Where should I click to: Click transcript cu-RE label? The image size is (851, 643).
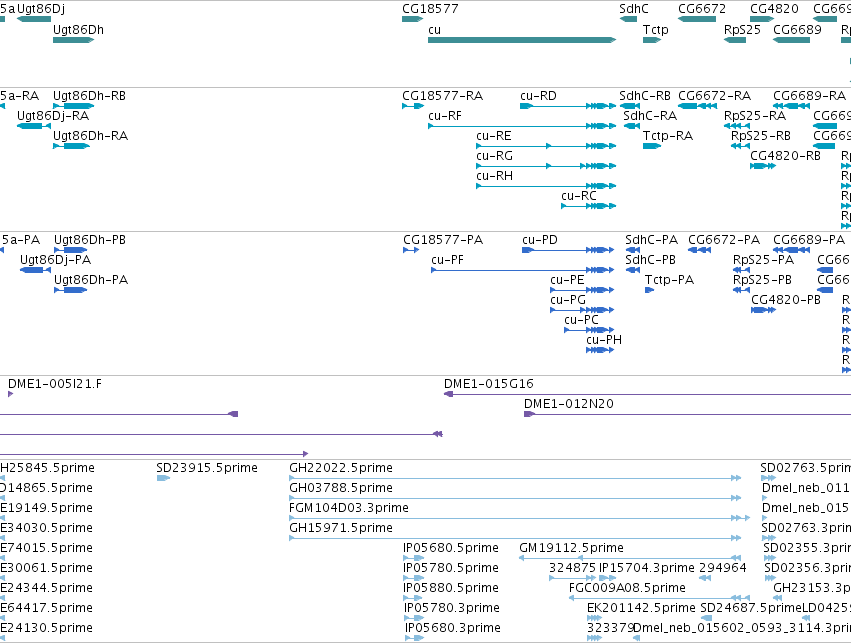493,136
